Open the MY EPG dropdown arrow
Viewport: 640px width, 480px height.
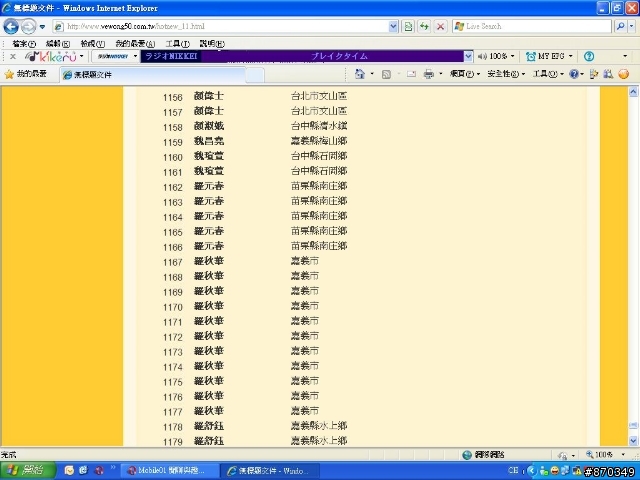coord(571,56)
